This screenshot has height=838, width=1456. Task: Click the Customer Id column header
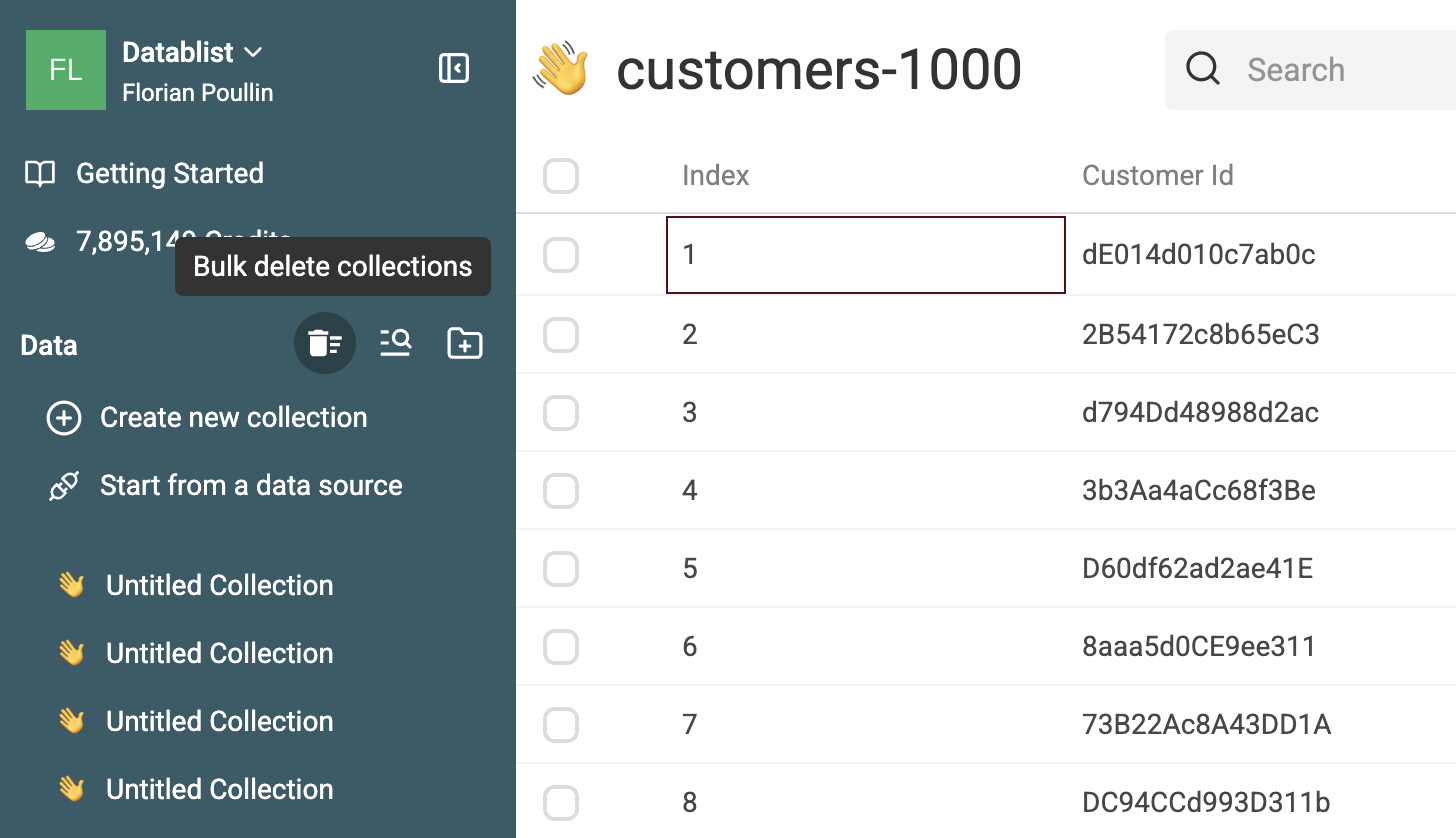click(x=1158, y=176)
